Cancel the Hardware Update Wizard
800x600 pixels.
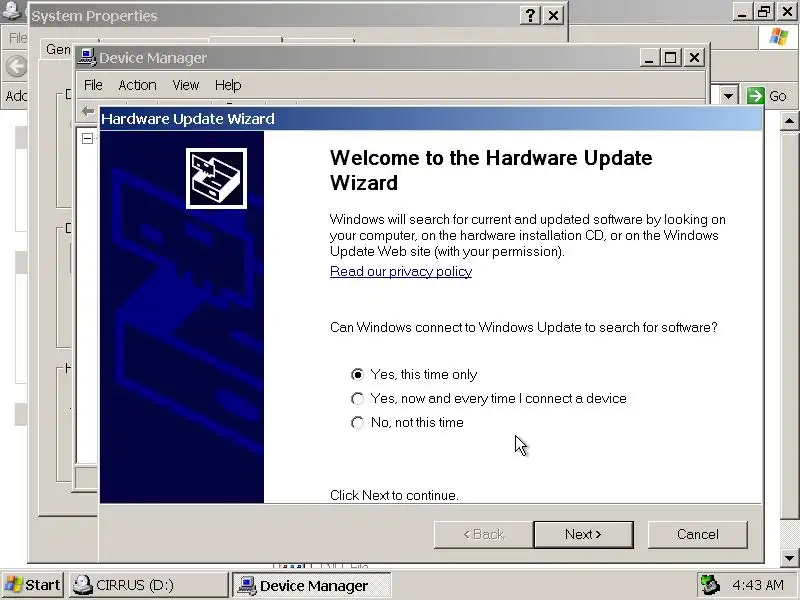point(697,534)
